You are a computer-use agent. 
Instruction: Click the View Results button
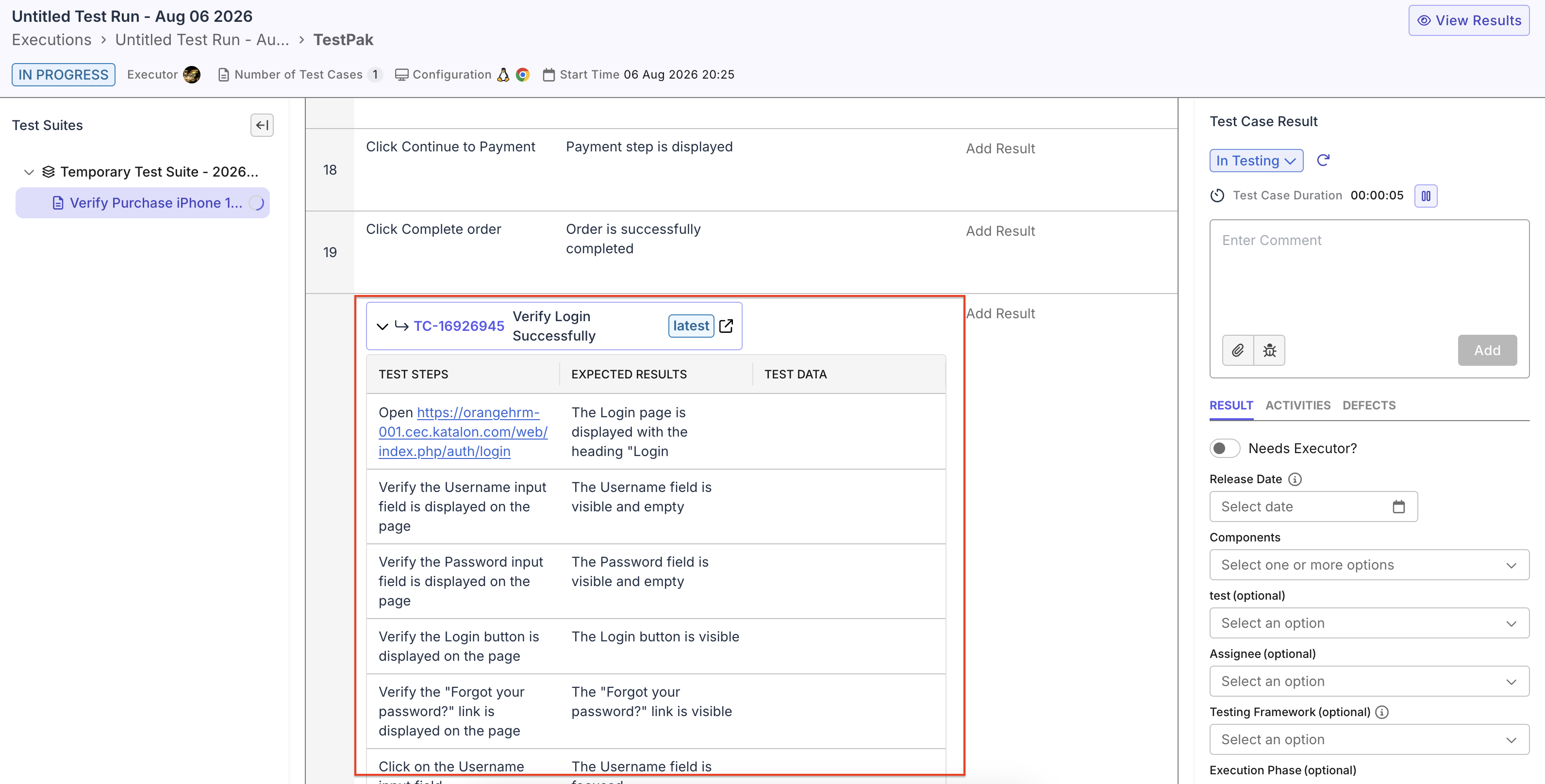click(1469, 20)
